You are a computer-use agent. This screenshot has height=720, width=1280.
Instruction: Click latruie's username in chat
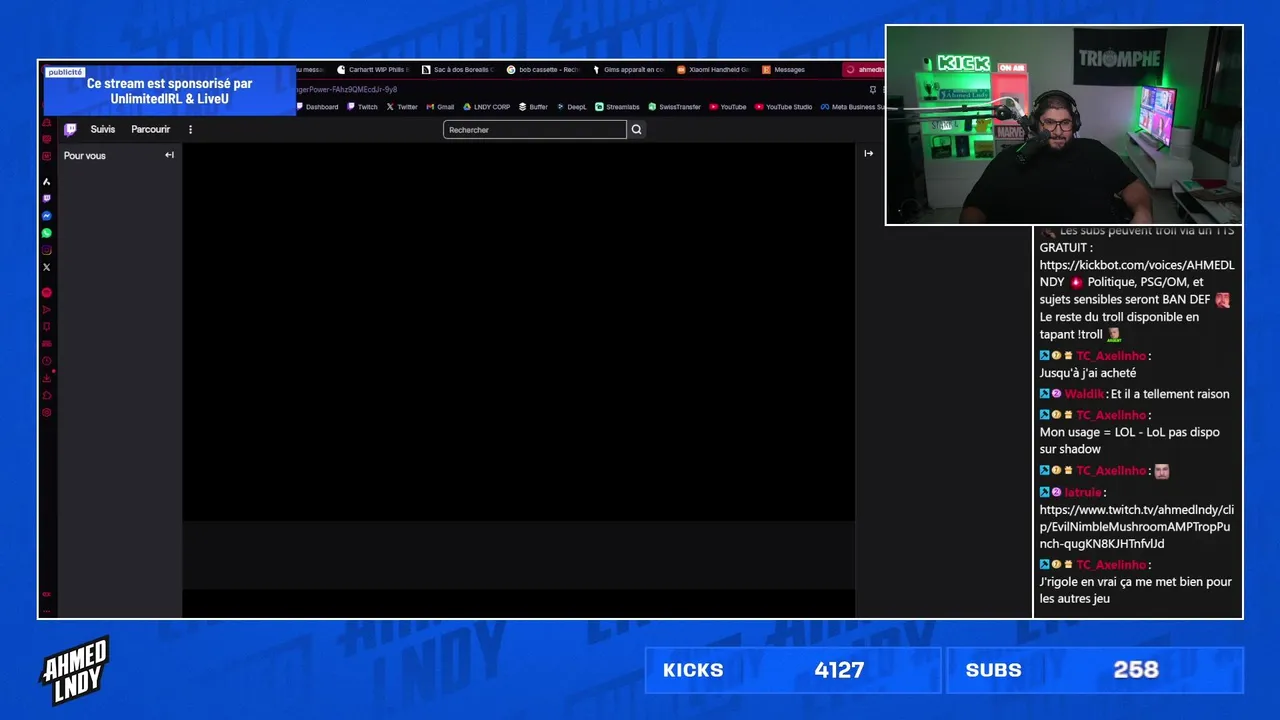coord(1082,492)
